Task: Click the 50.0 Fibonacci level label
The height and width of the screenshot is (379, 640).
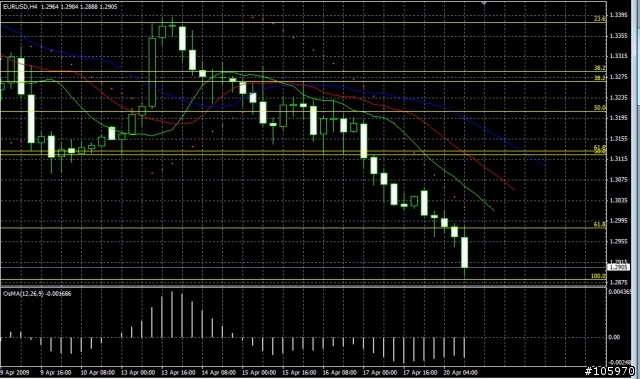Action: point(600,108)
